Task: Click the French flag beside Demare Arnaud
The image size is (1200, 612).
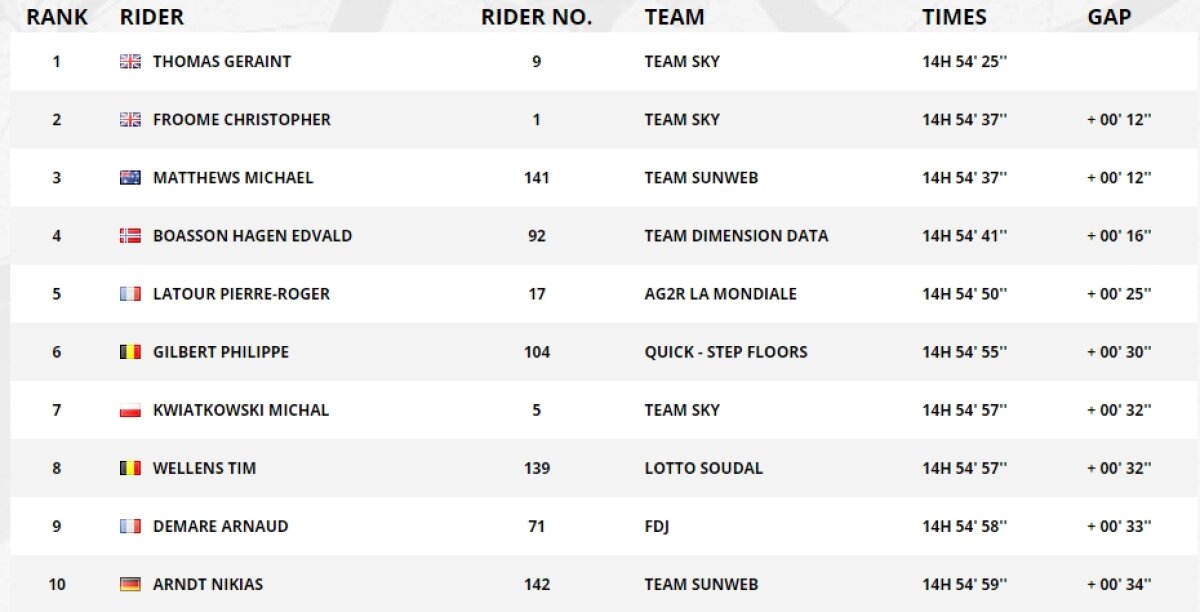Action: click(x=130, y=526)
